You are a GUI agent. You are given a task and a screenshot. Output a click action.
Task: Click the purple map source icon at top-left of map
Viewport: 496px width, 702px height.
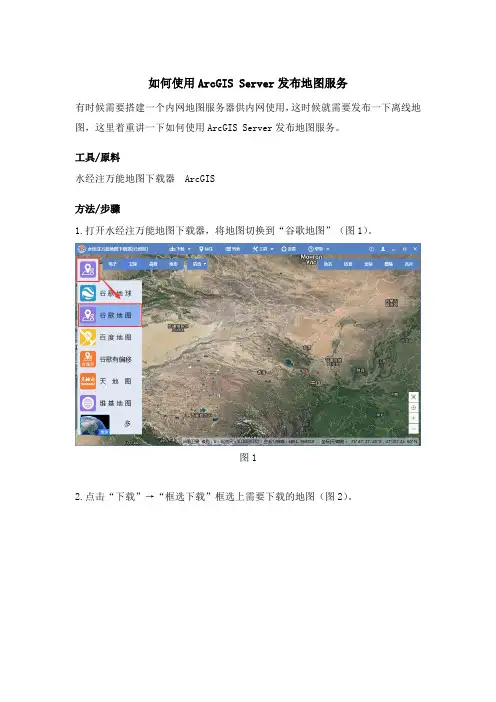click(x=88, y=270)
